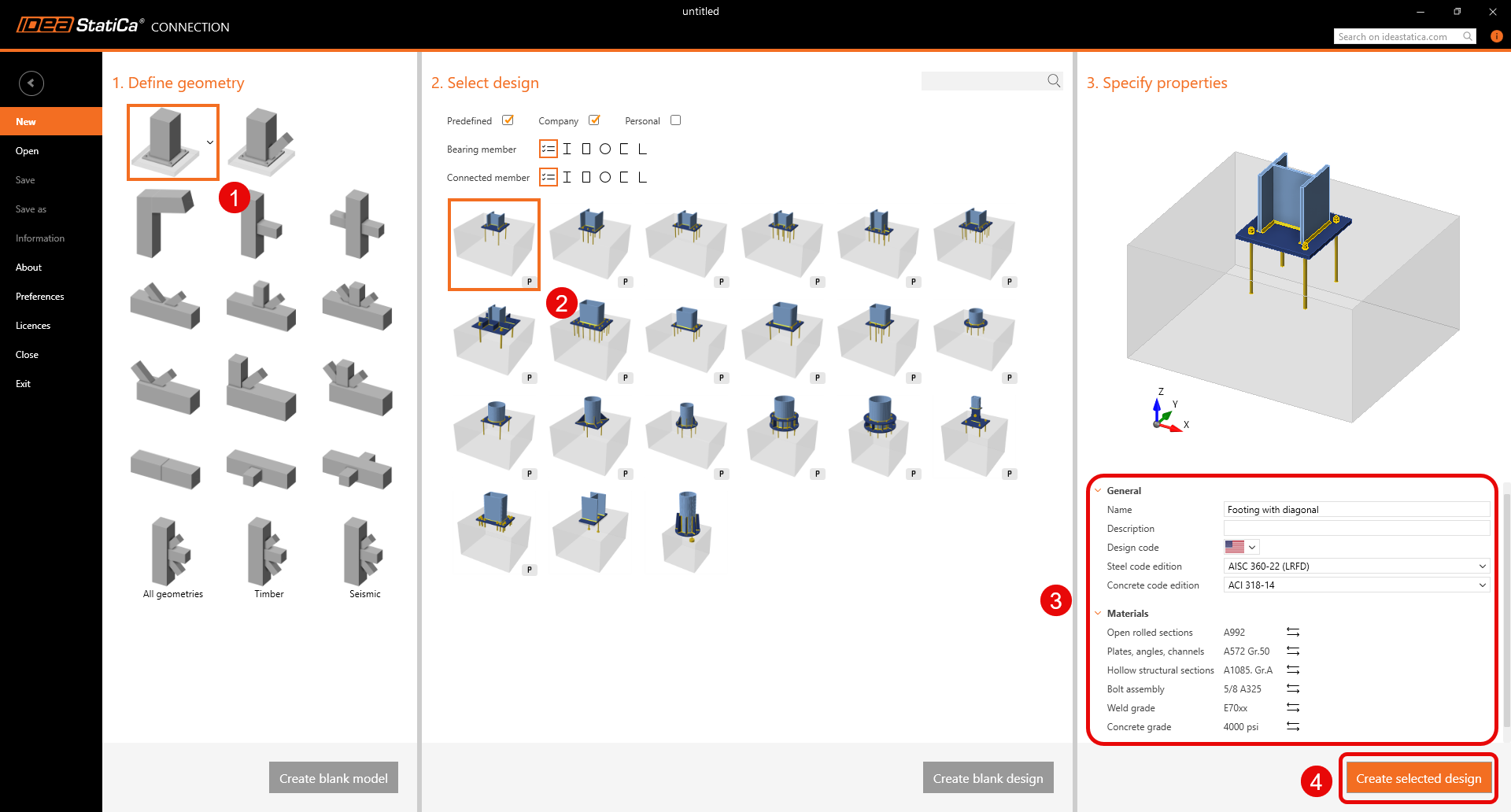Filter Bearing member by I-section
The image size is (1511, 812).
[567, 149]
